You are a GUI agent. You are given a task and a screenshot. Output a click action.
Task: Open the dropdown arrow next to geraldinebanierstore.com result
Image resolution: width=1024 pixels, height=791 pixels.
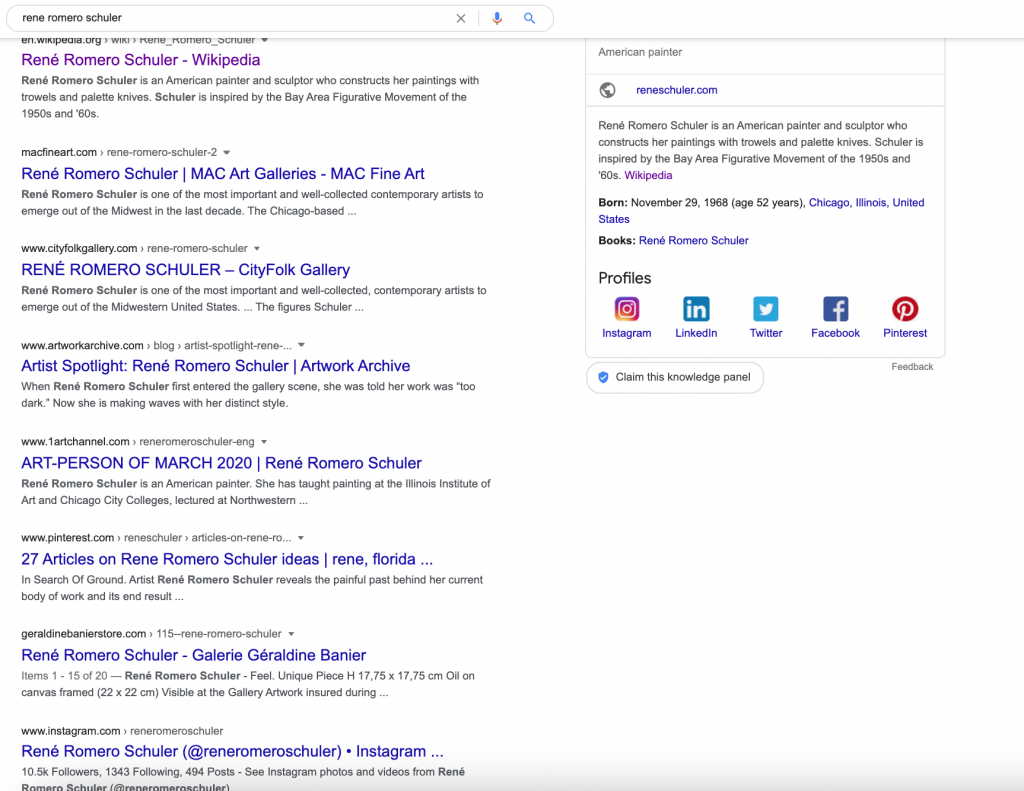click(291, 634)
